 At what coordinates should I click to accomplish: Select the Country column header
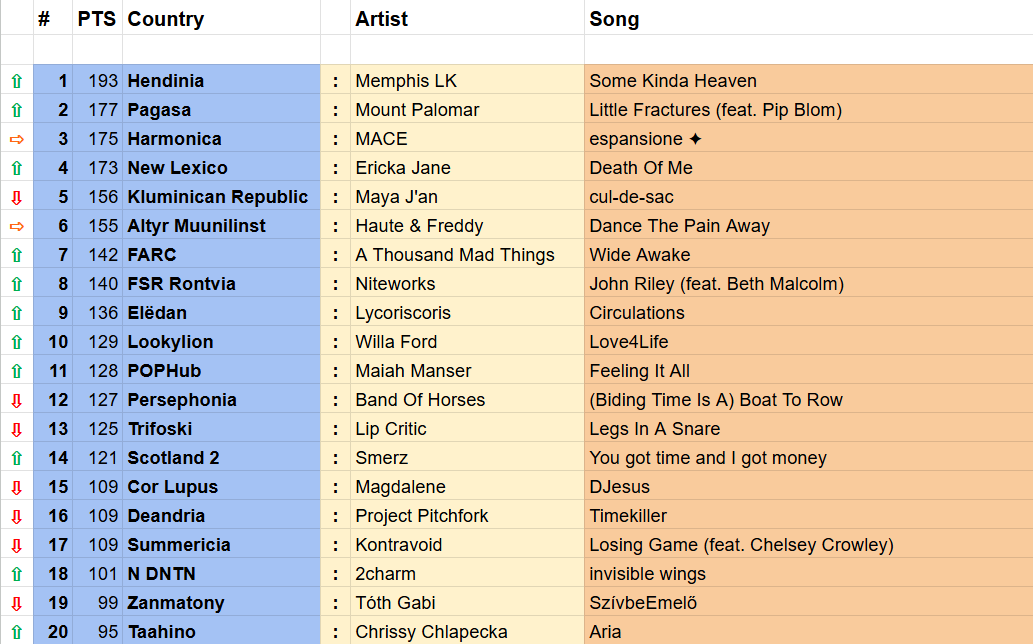(166, 19)
